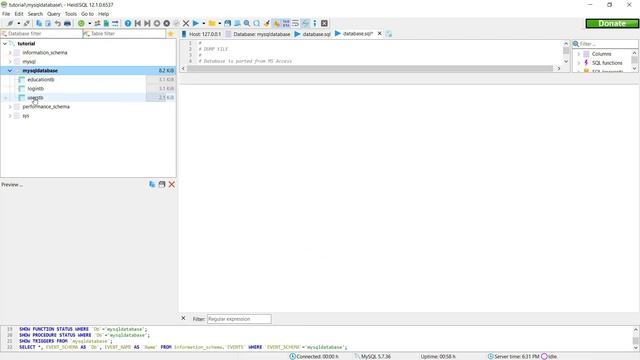The height and width of the screenshot is (360, 640).
Task: Expand the information_schema database node
Action: 10,53
